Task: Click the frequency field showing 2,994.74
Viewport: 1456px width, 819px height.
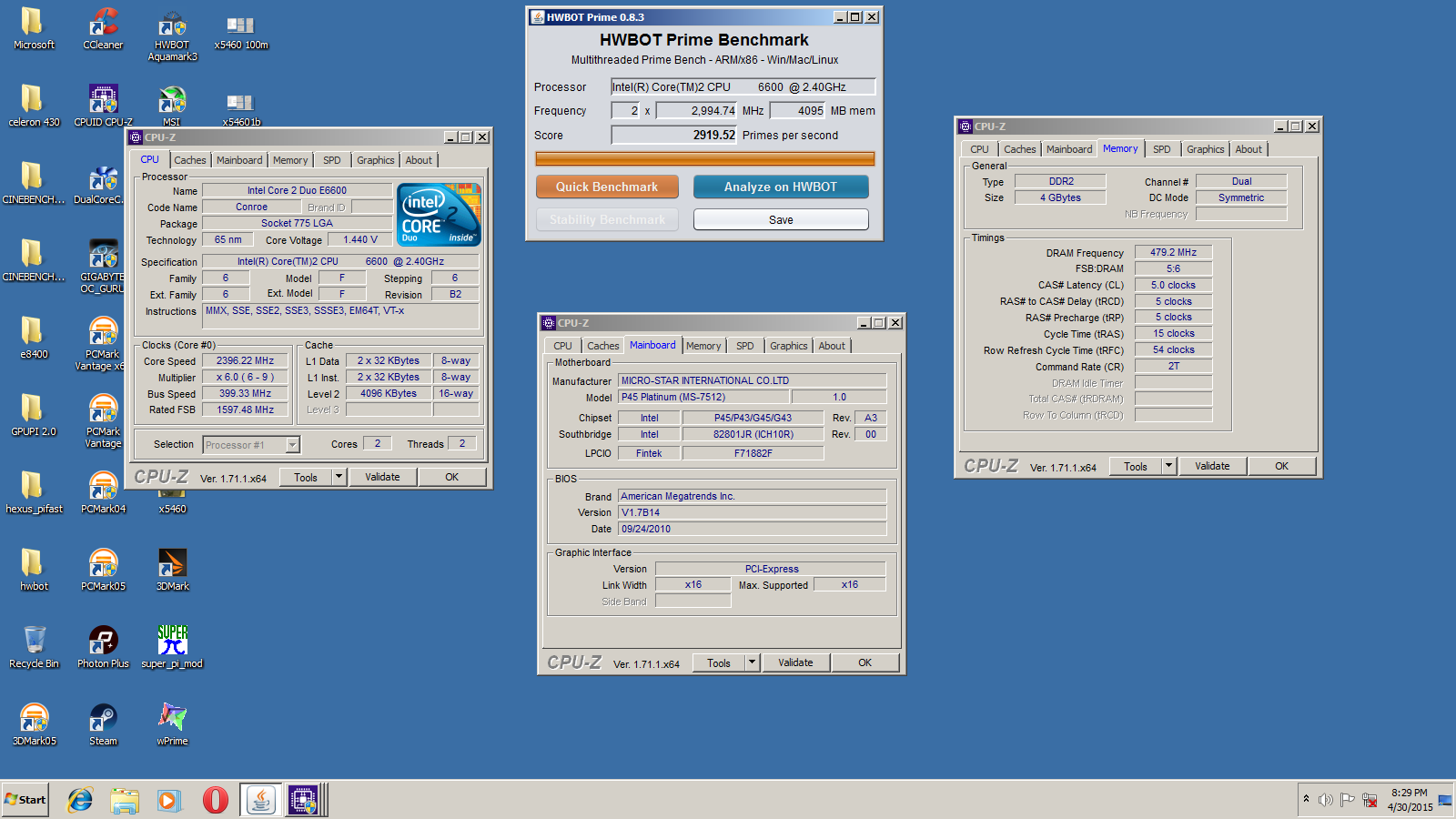Action: pyautogui.click(x=696, y=111)
